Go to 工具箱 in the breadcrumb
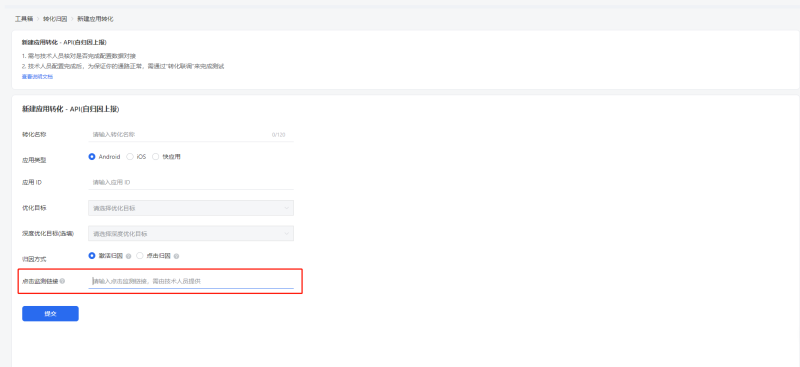 point(24,19)
